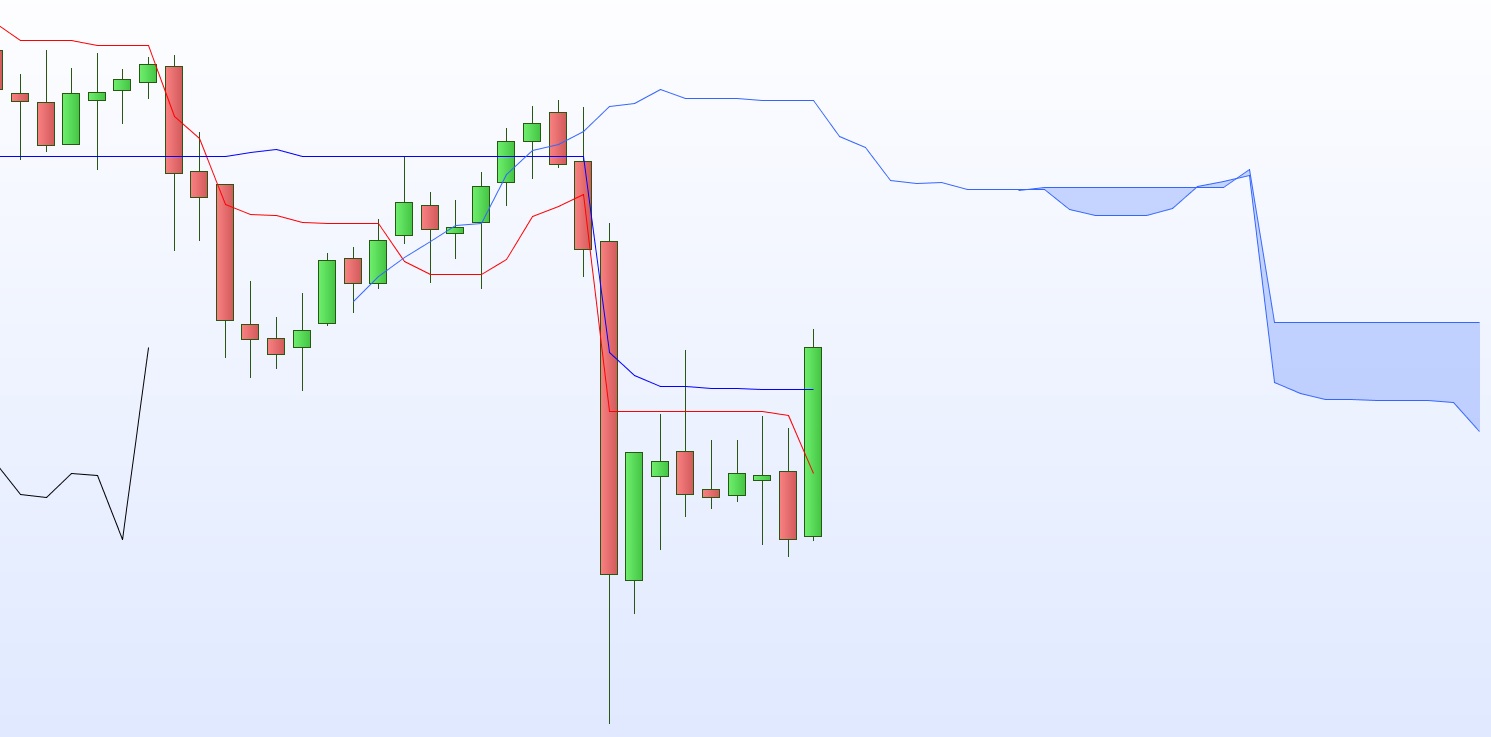Click the black lagging line's lowest dip

[x=123, y=538]
